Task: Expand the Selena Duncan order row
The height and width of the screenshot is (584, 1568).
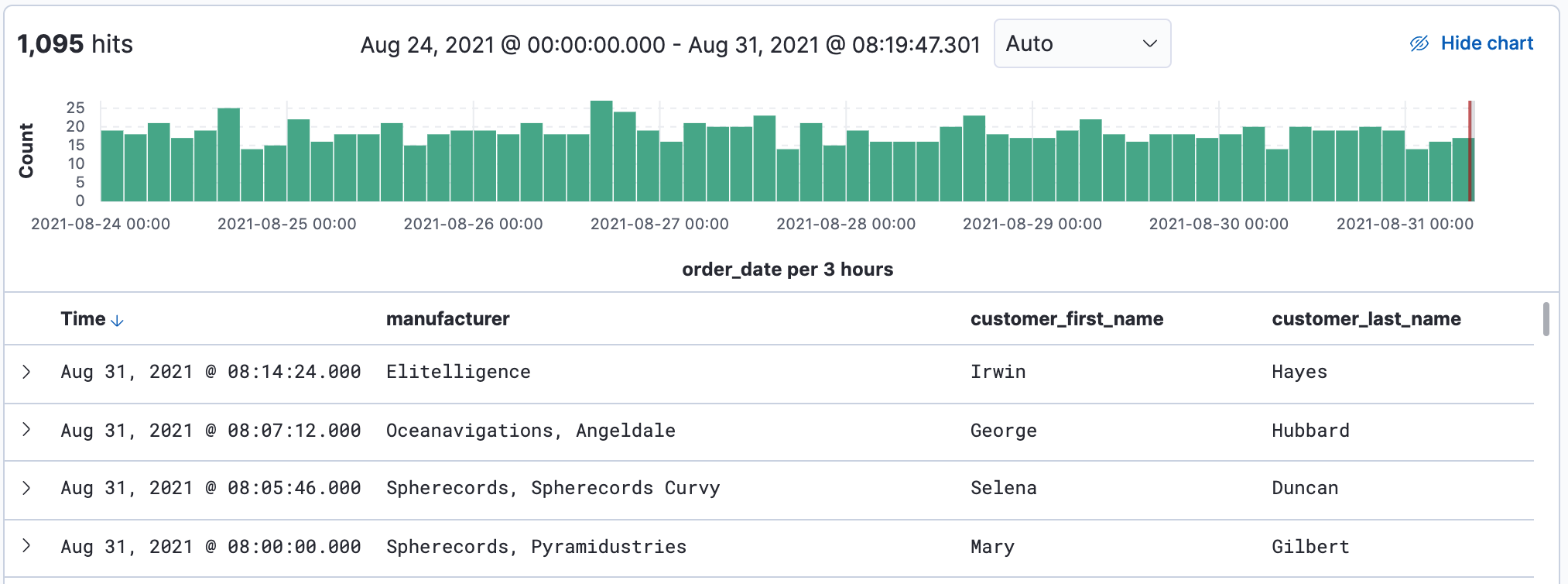Action: (27, 488)
